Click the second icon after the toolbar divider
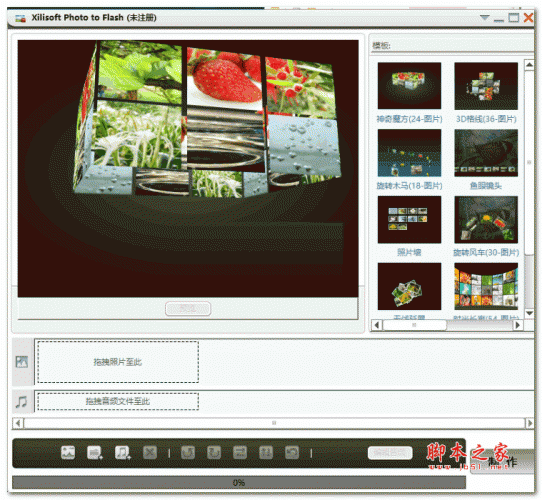 coord(214,452)
